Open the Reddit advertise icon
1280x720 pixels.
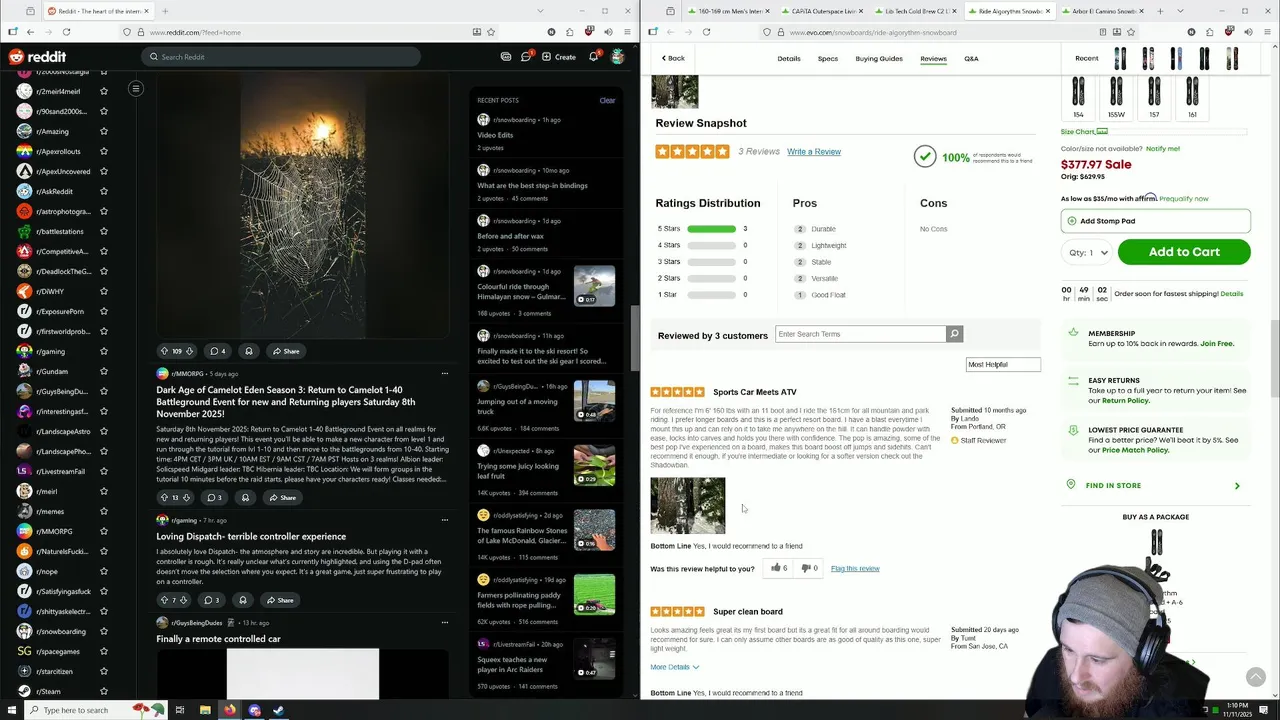506,57
